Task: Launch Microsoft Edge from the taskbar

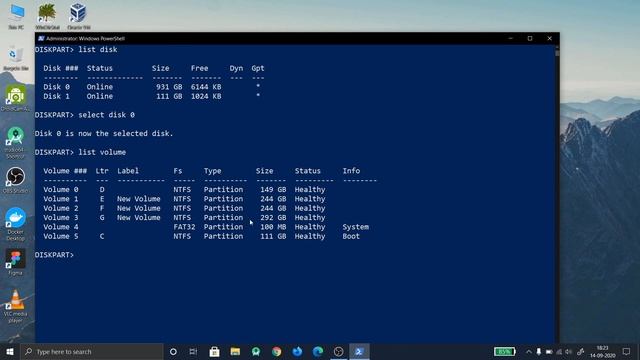Action: (318, 351)
